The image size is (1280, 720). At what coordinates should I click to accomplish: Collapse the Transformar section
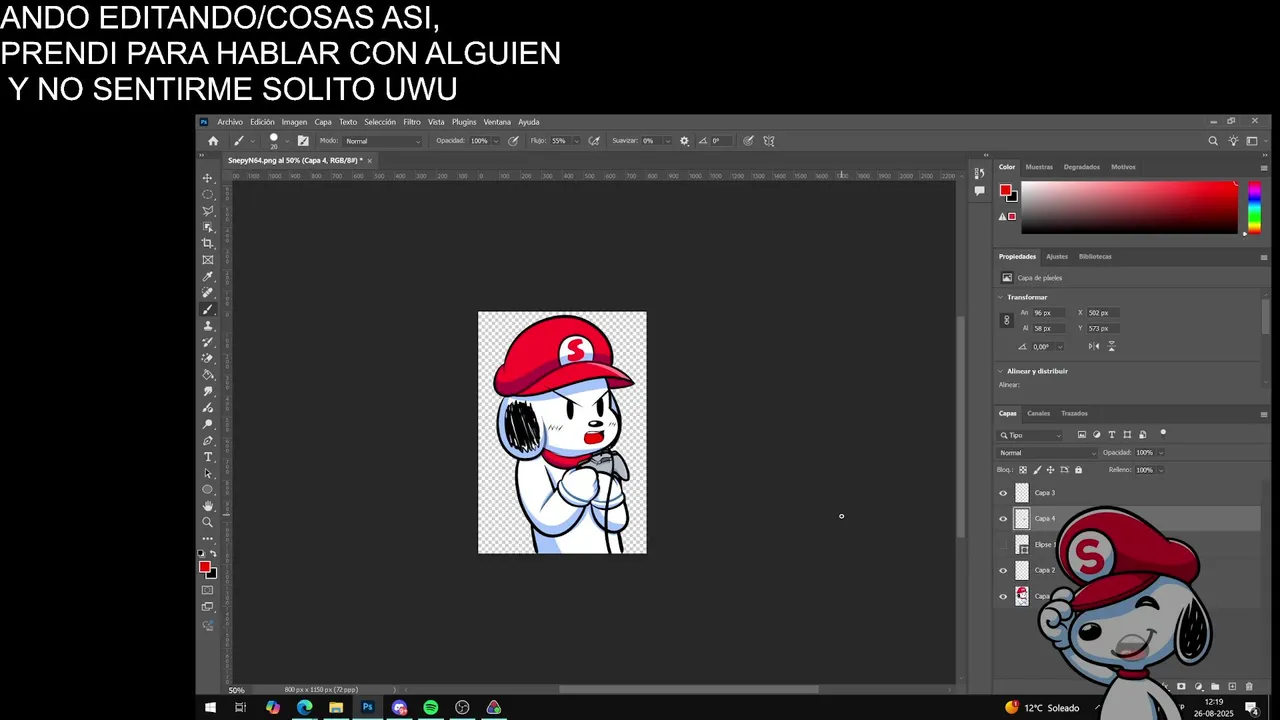1001,297
